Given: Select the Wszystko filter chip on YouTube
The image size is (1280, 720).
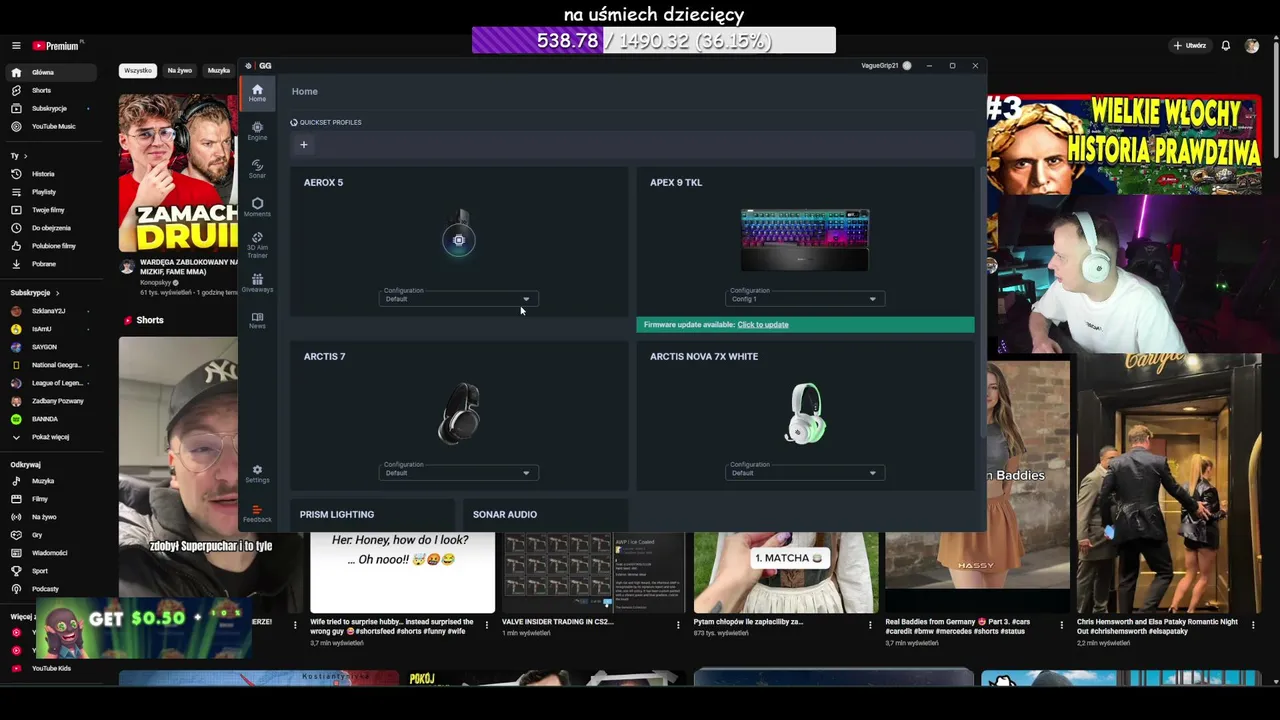Looking at the screenshot, I should pyautogui.click(x=138, y=71).
